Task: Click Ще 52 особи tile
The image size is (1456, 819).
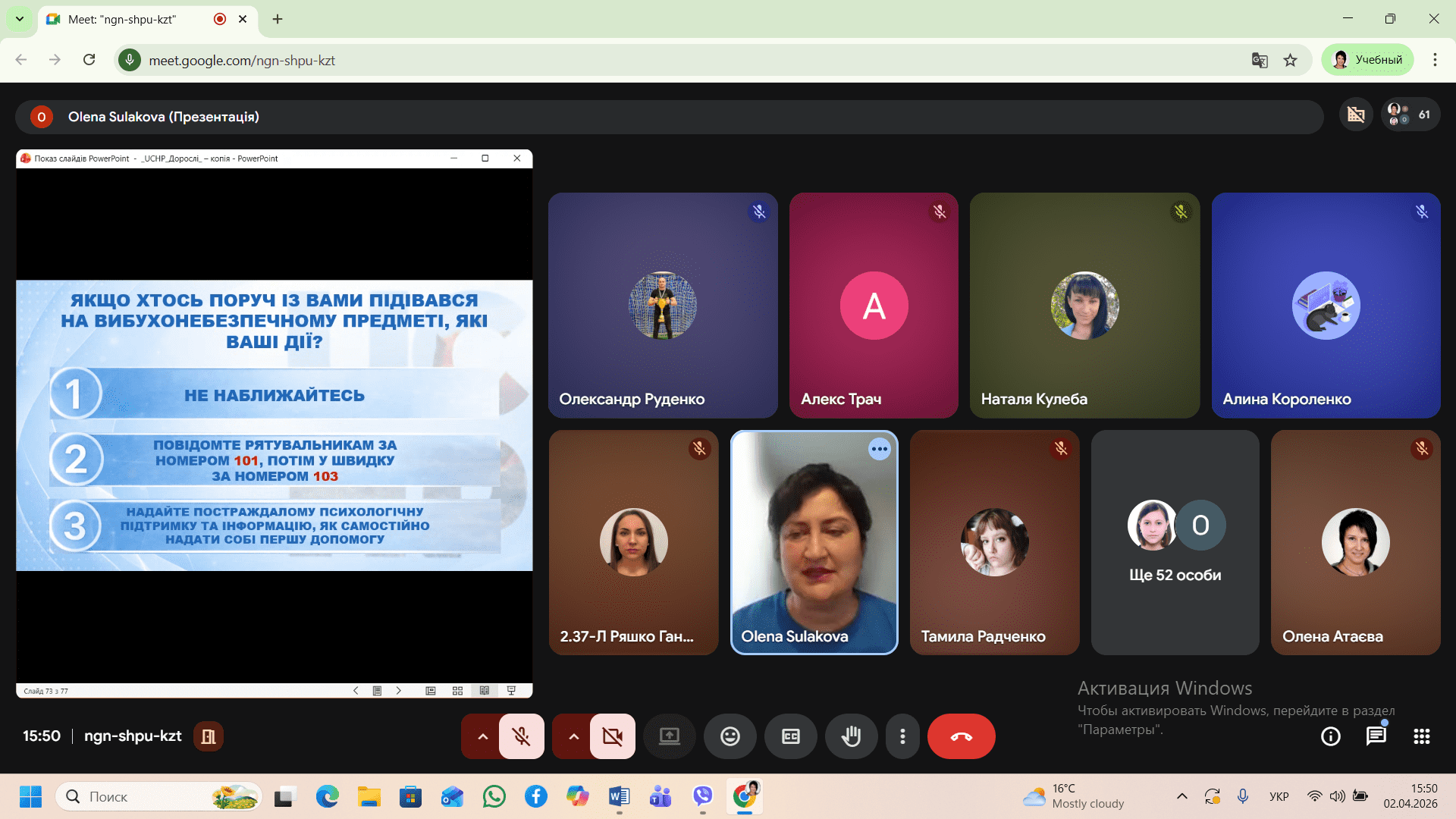Action: tap(1175, 542)
